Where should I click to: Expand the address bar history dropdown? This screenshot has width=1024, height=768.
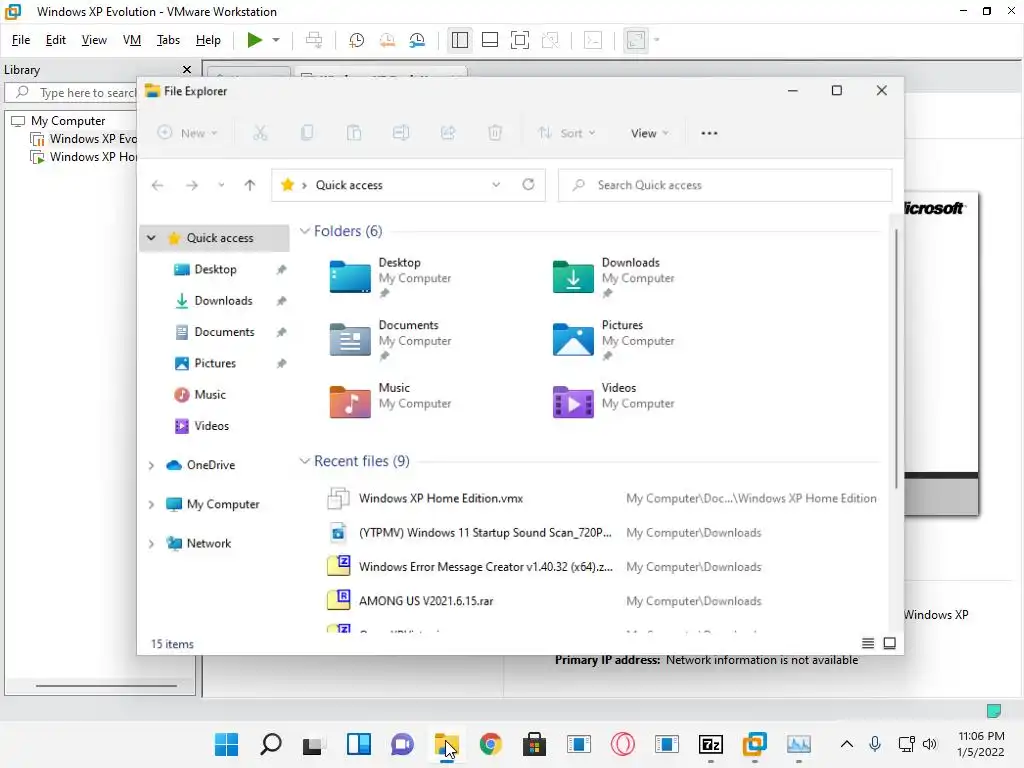[496, 185]
